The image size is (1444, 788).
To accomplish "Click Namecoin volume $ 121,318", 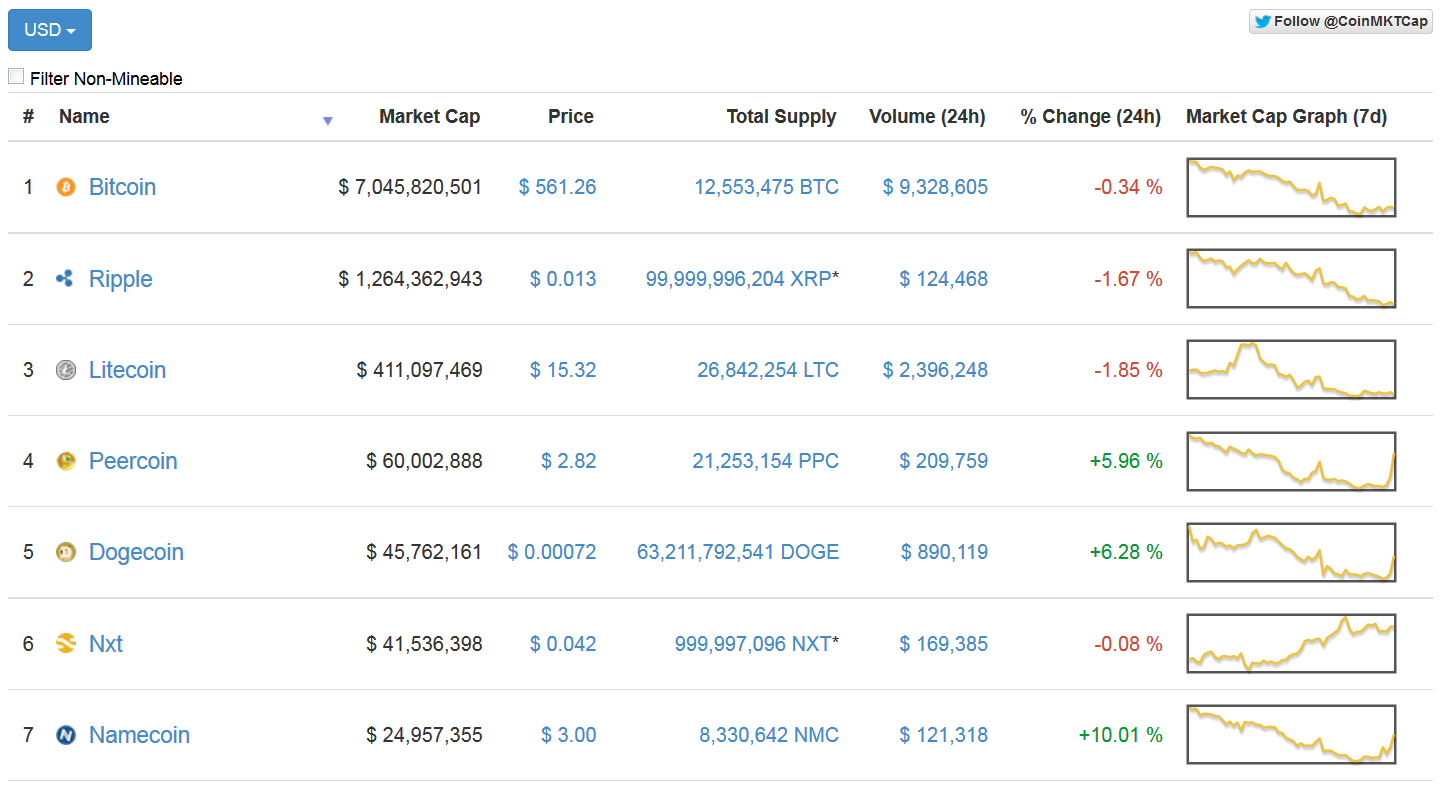I will [x=943, y=735].
